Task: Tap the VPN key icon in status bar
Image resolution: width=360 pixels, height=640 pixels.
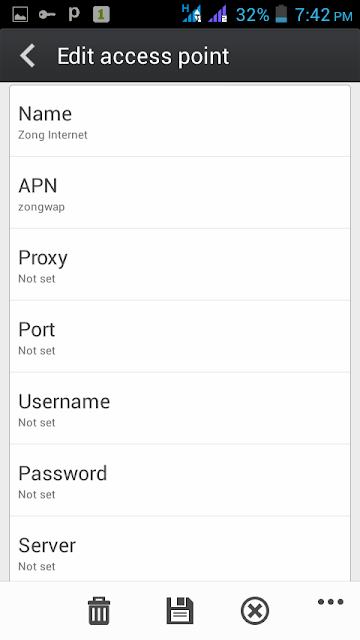Action: click(x=47, y=15)
